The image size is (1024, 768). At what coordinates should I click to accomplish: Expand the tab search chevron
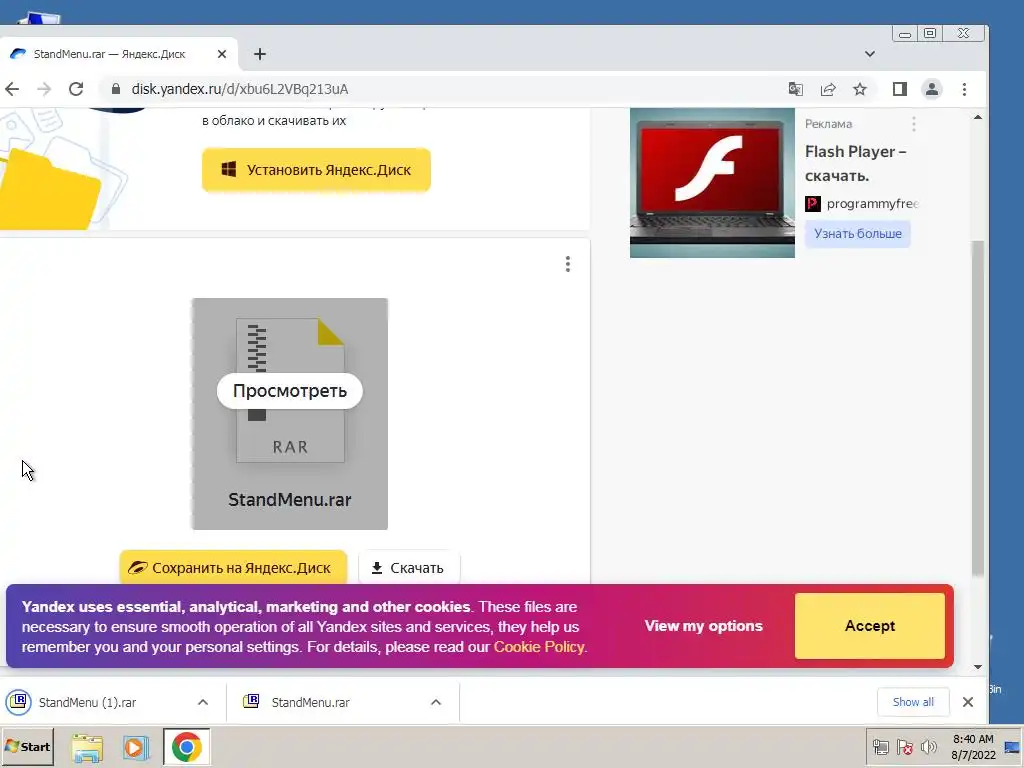click(x=870, y=54)
